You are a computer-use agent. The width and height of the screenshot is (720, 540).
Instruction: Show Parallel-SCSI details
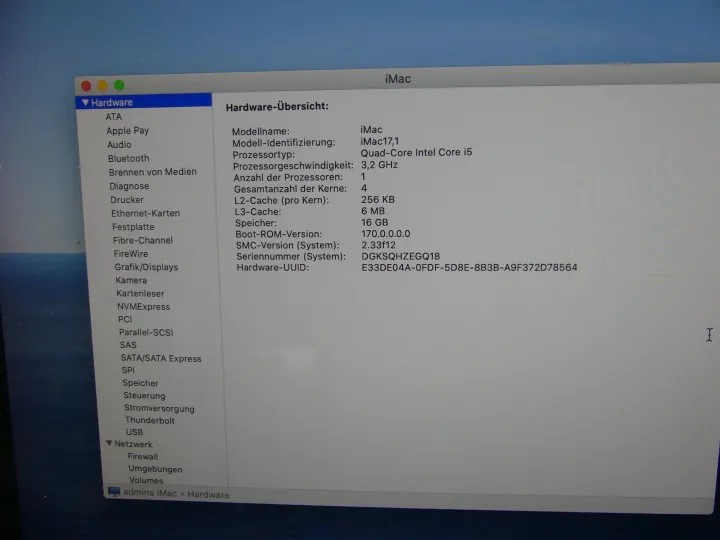(146, 332)
